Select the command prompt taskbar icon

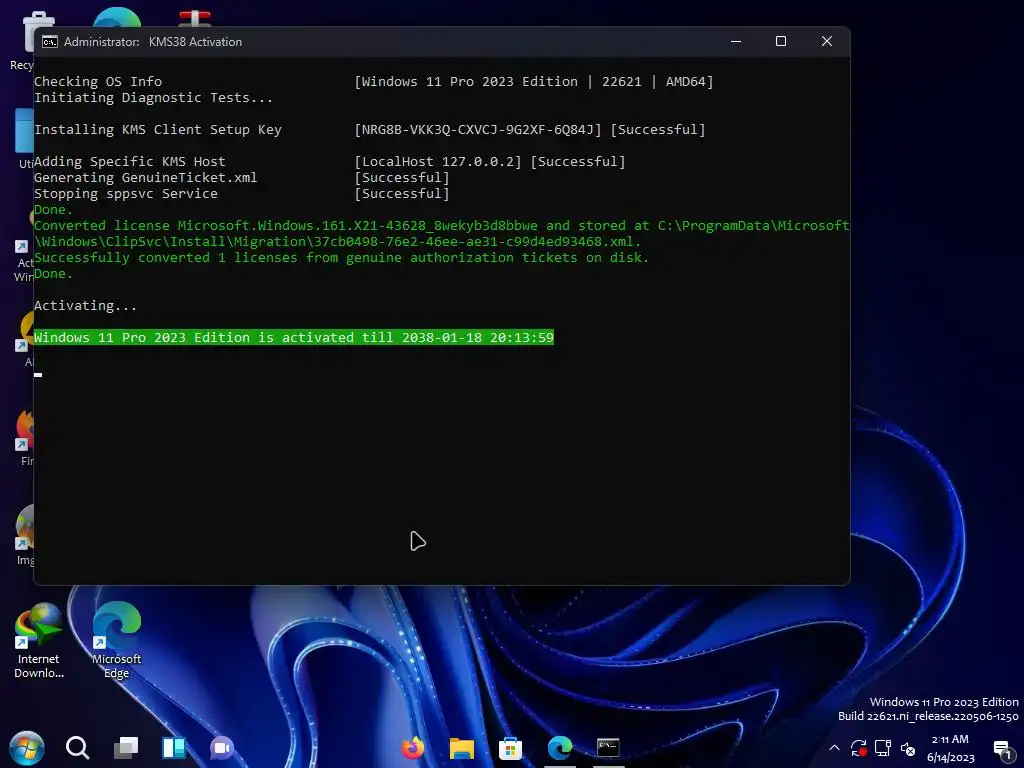point(608,748)
